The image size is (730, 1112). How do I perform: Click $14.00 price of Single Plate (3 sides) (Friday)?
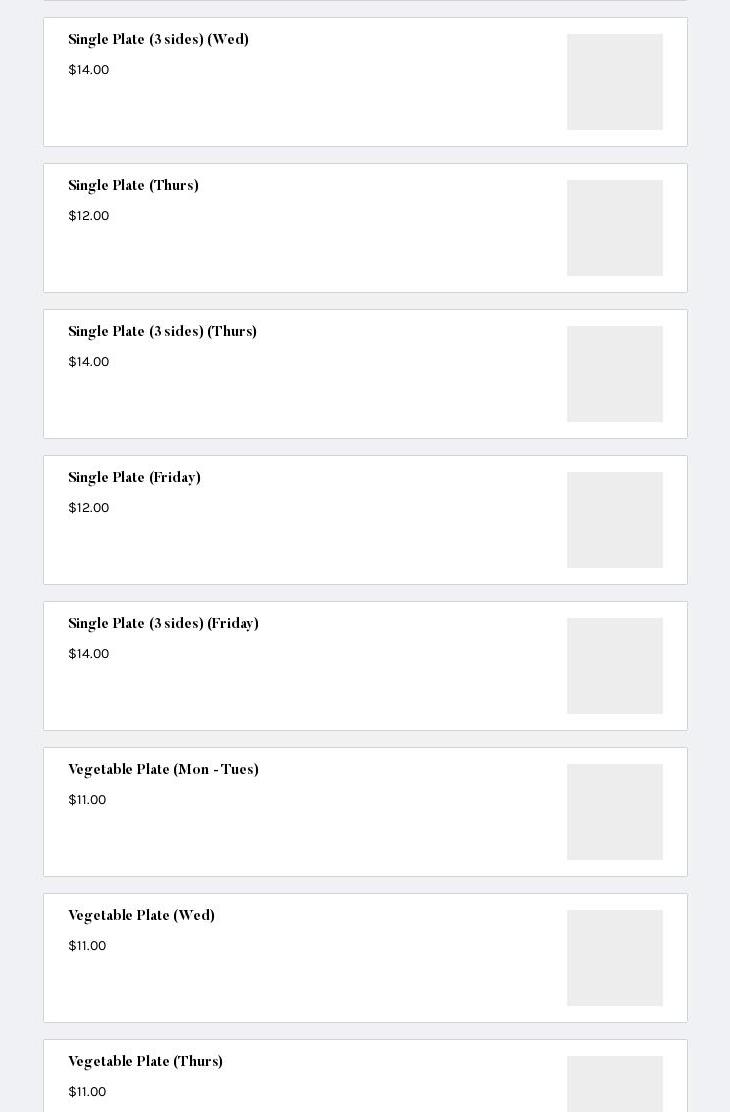88,654
